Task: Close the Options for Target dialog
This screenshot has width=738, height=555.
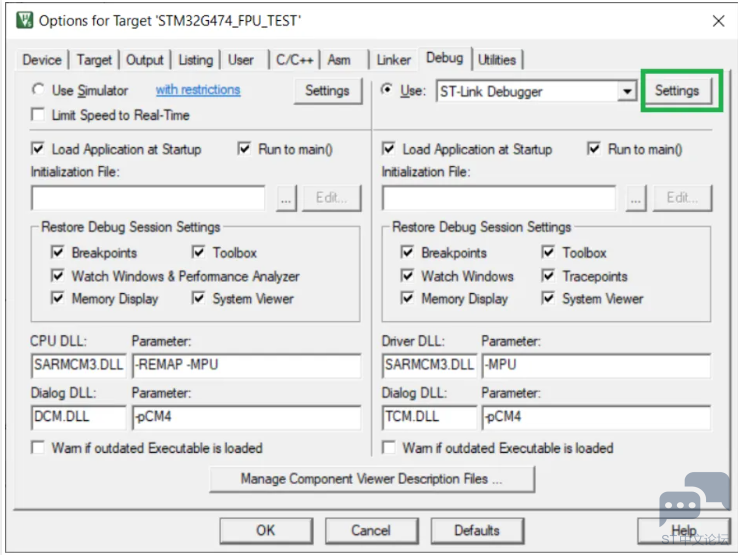Action: (718, 21)
